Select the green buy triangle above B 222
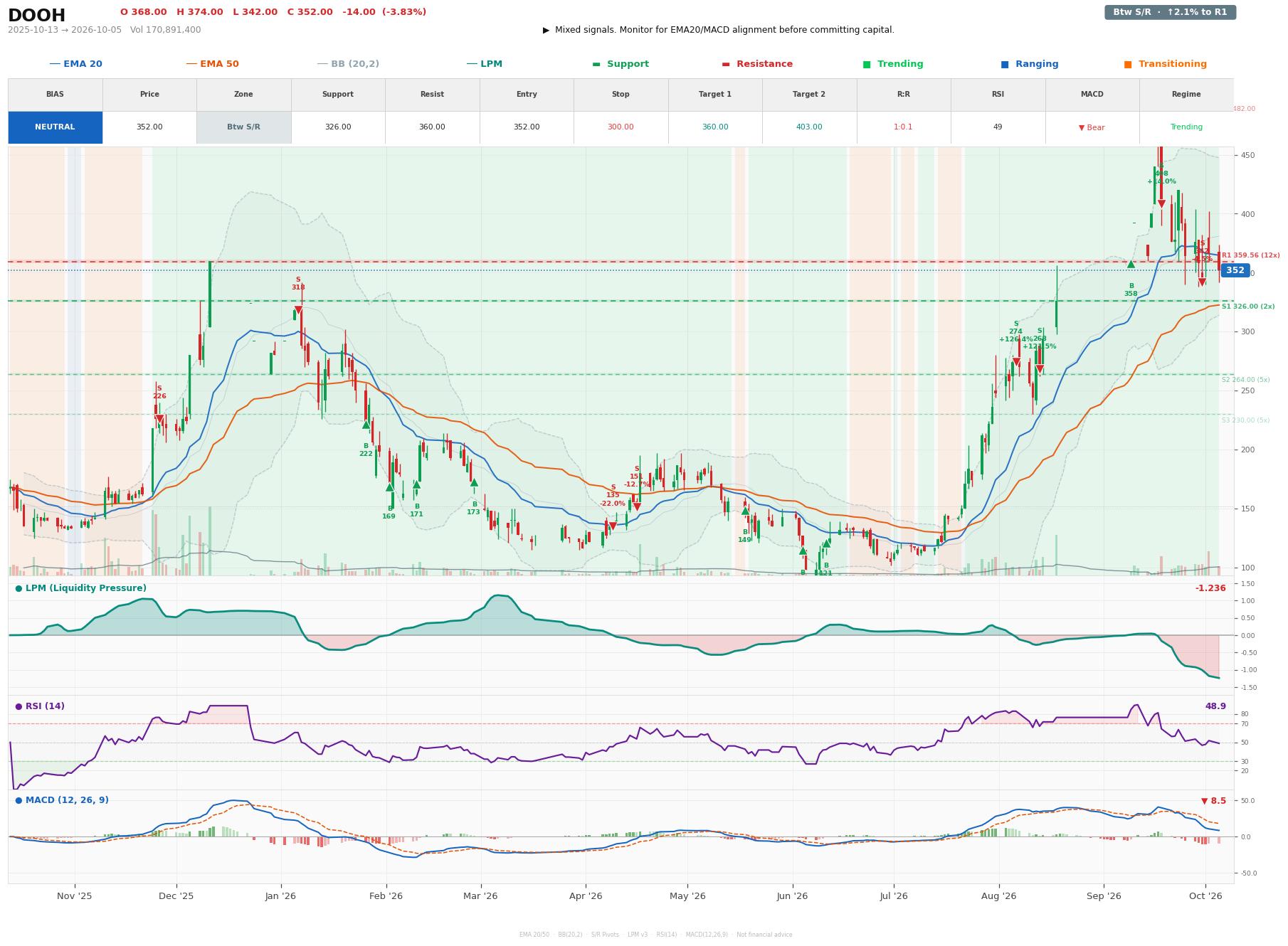Screen dimensions: 1288x946 click(366, 425)
